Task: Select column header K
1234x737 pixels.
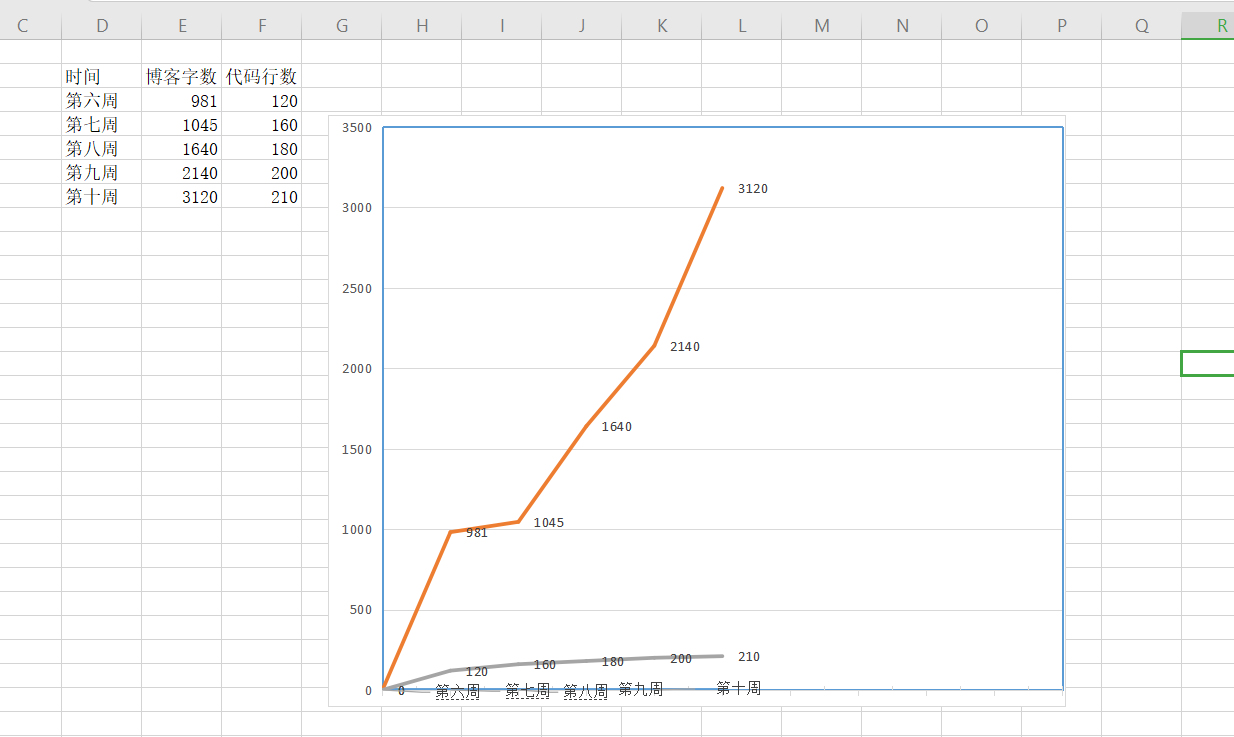Action: tap(661, 26)
